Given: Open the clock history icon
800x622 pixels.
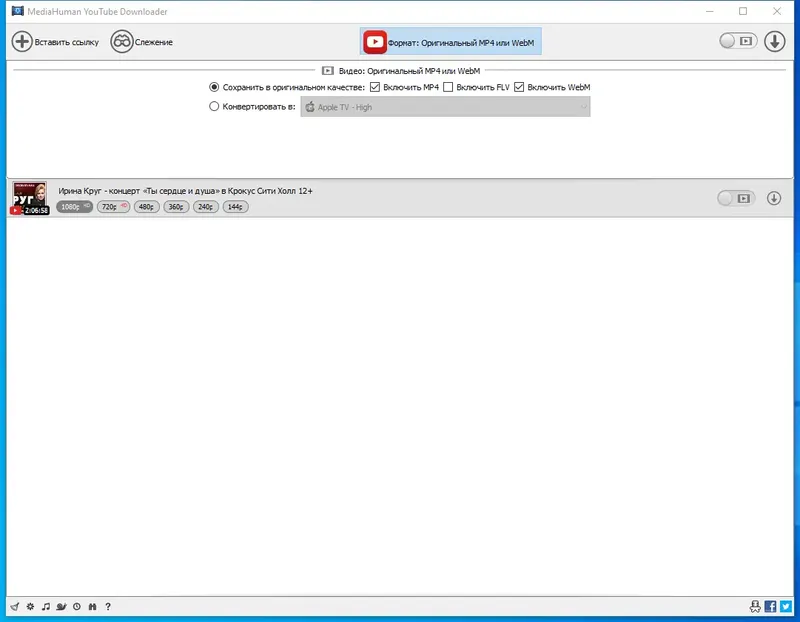Looking at the screenshot, I should point(77,606).
